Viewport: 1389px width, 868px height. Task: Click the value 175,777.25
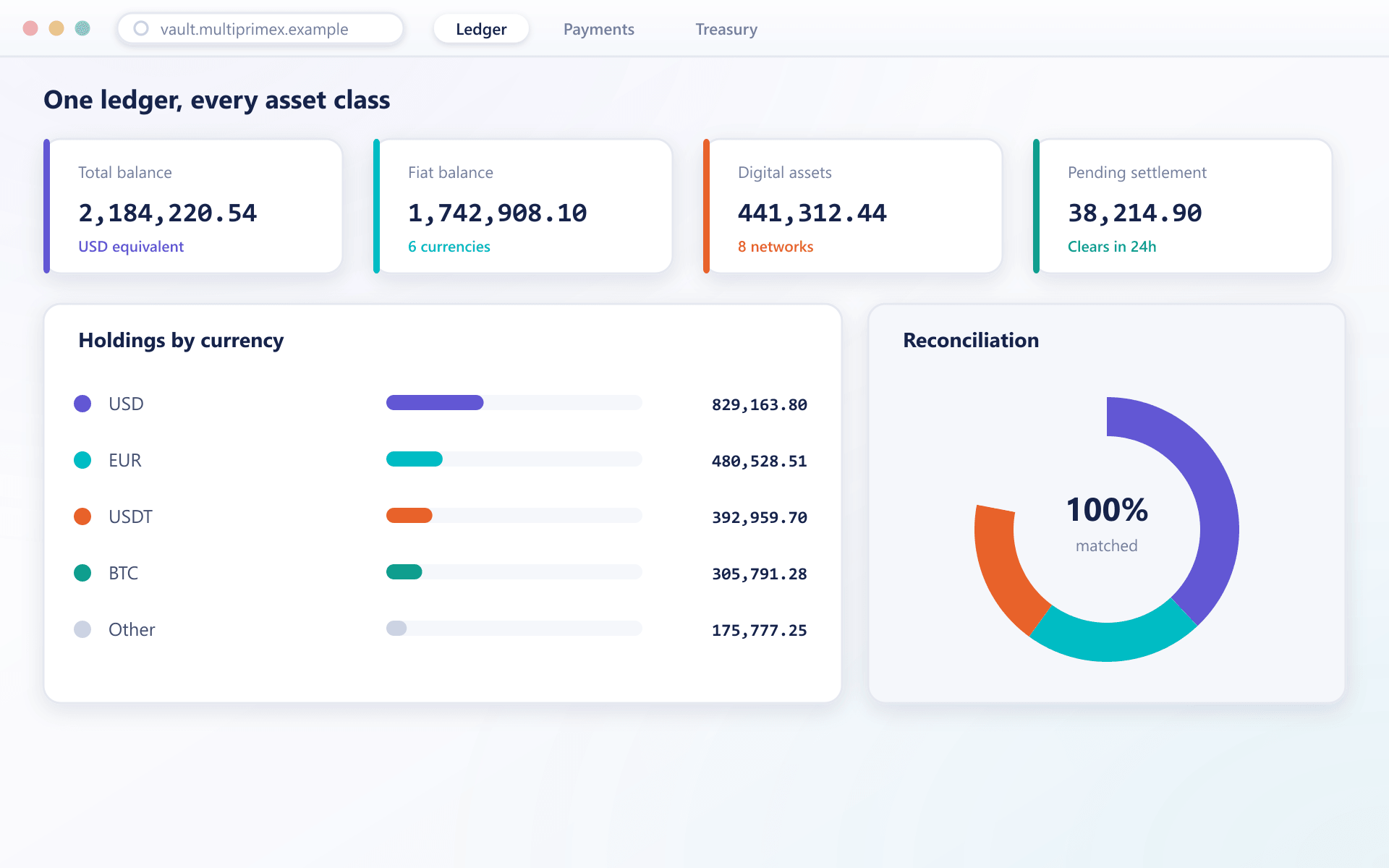click(760, 631)
